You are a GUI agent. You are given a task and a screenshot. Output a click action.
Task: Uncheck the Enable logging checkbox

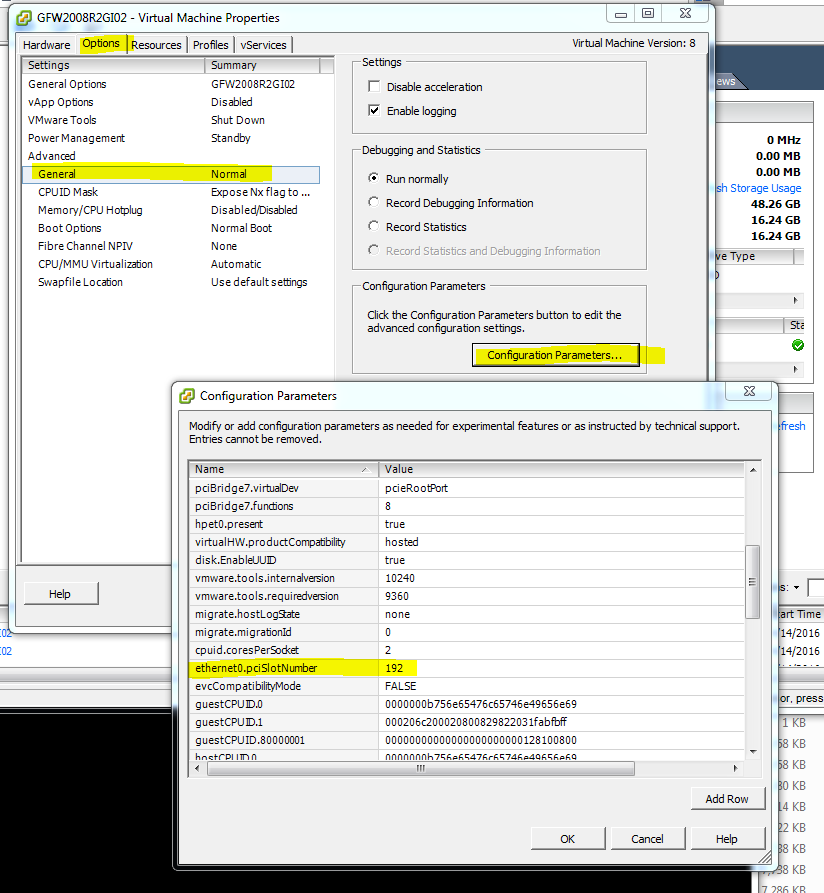(374, 110)
